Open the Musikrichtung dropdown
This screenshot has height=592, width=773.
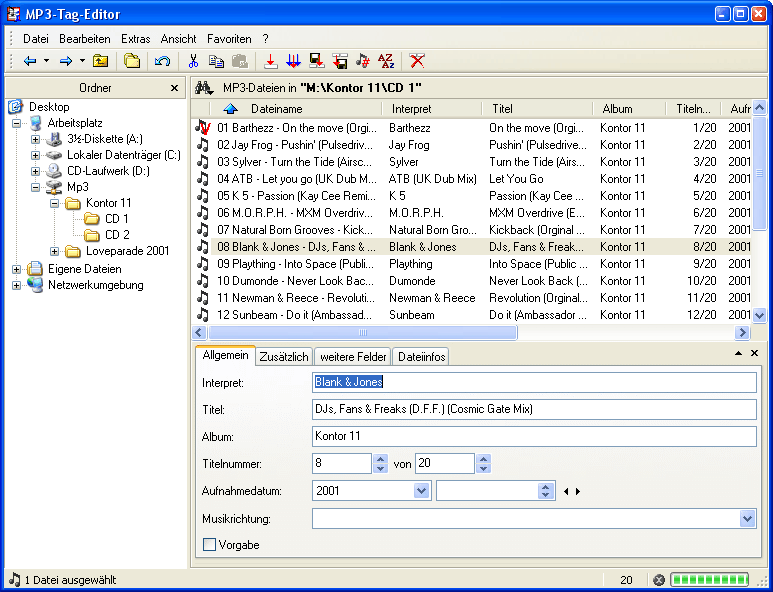[747, 518]
